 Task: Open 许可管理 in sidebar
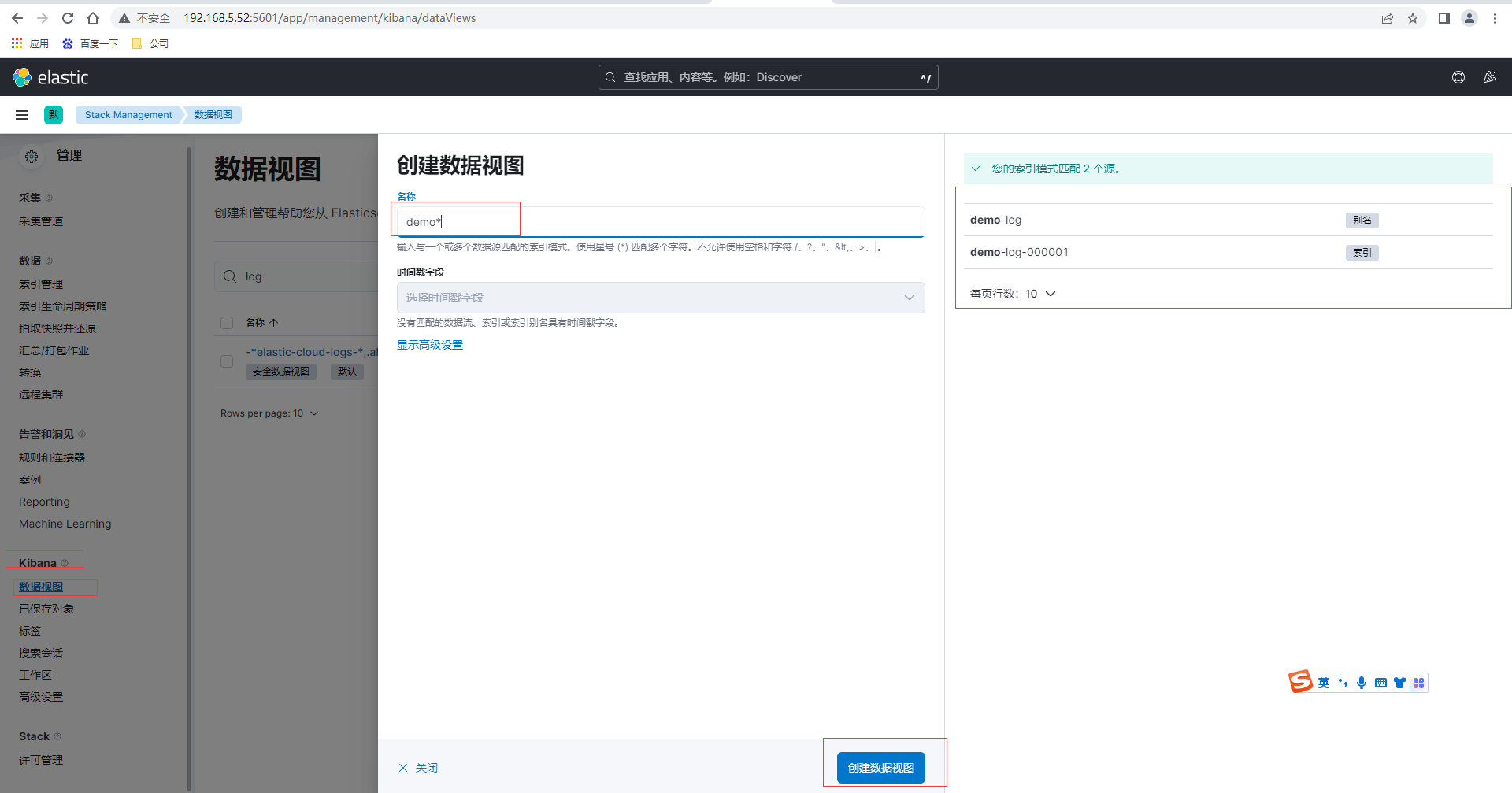[41, 760]
